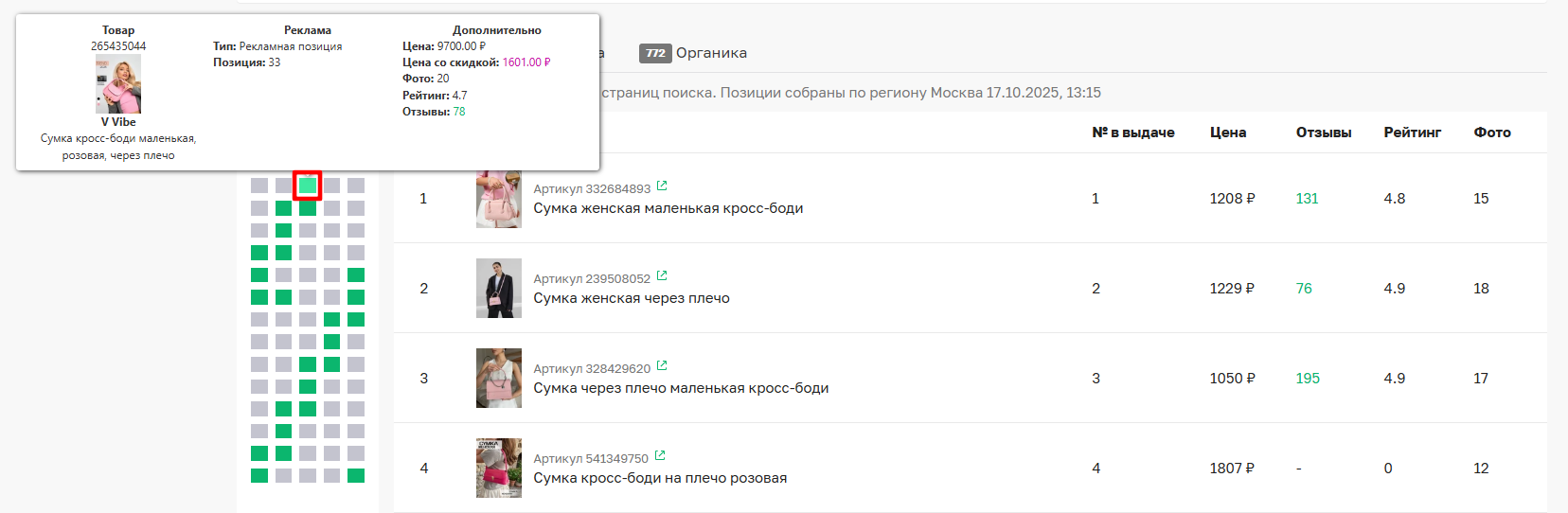Click reviews value 78 in tooltip
Image resolution: width=1568 pixels, height=513 pixels.
click(459, 112)
